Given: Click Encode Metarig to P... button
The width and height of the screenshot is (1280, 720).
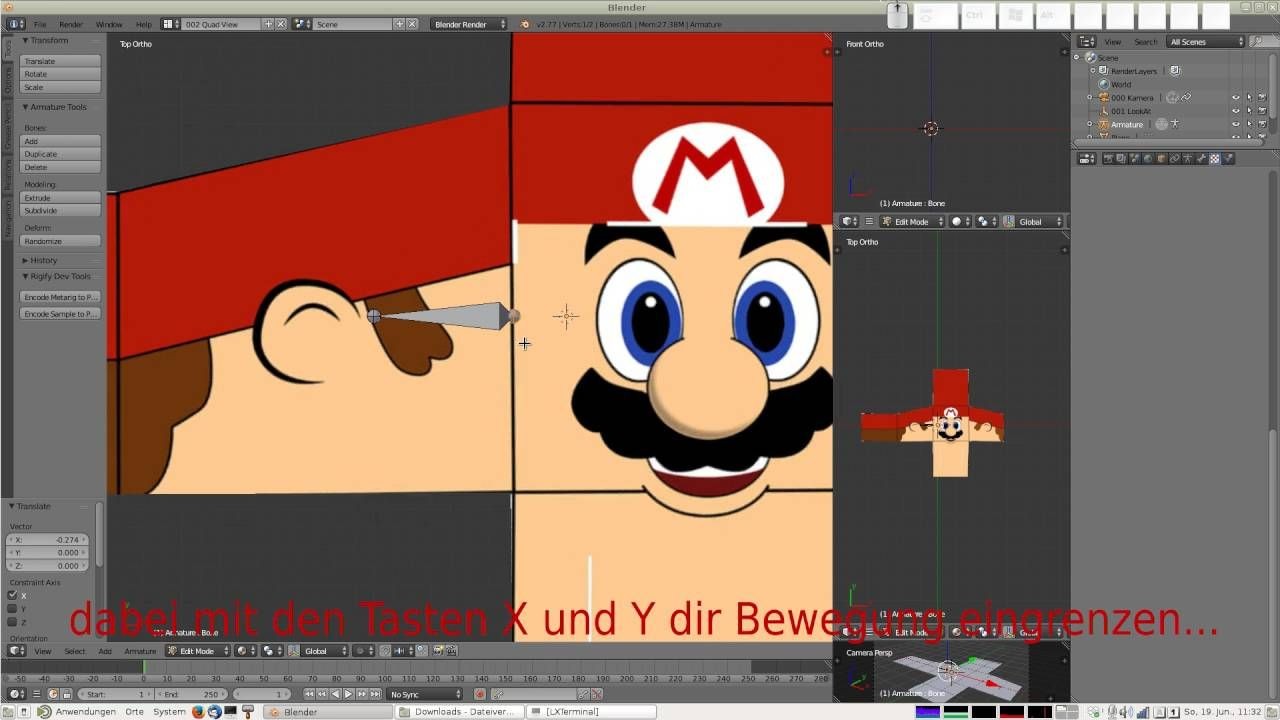Looking at the screenshot, I should [60, 297].
